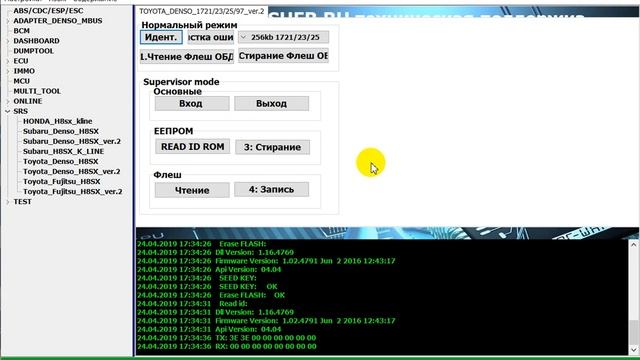Expand the TEST tree node

click(x=8, y=202)
